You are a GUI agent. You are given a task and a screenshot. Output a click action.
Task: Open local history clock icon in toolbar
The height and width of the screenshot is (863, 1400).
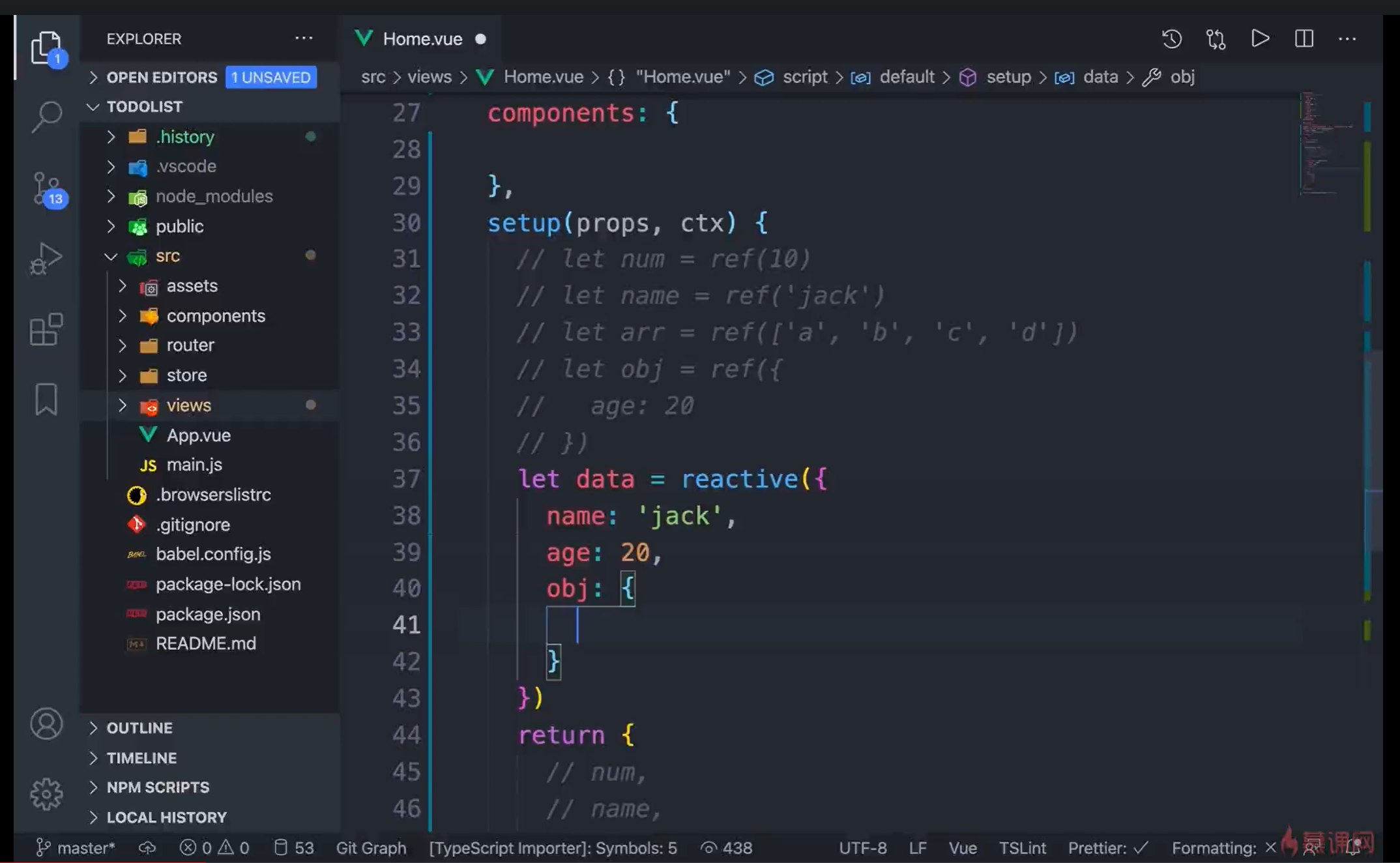[1171, 39]
